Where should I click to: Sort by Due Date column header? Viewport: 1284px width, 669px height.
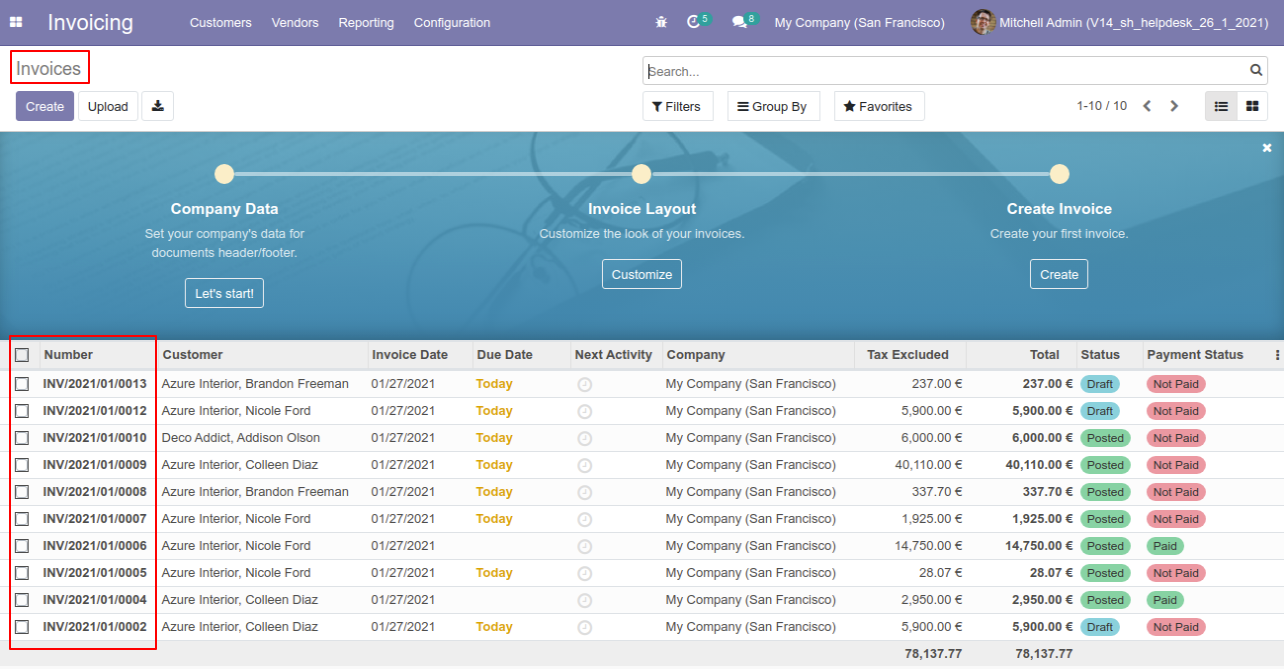(505, 355)
